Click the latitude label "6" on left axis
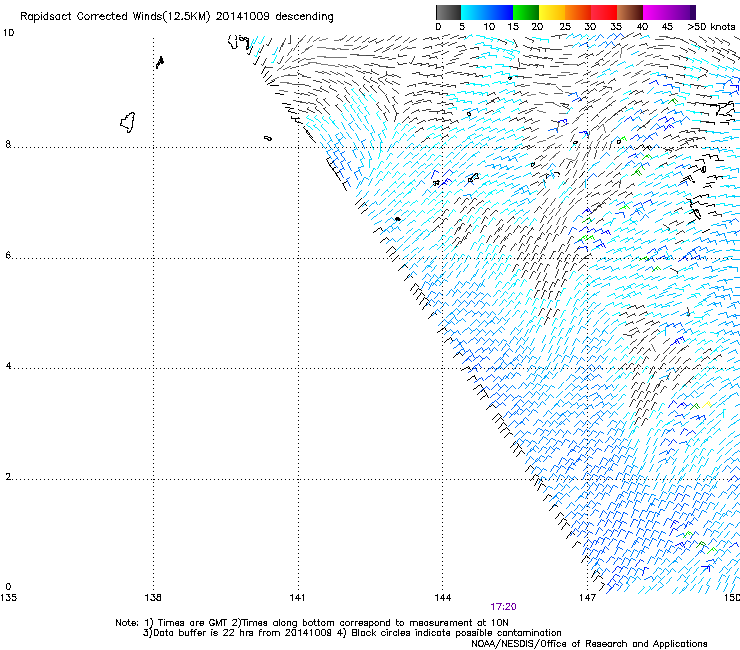The height and width of the screenshot is (650, 740). (x=8, y=255)
